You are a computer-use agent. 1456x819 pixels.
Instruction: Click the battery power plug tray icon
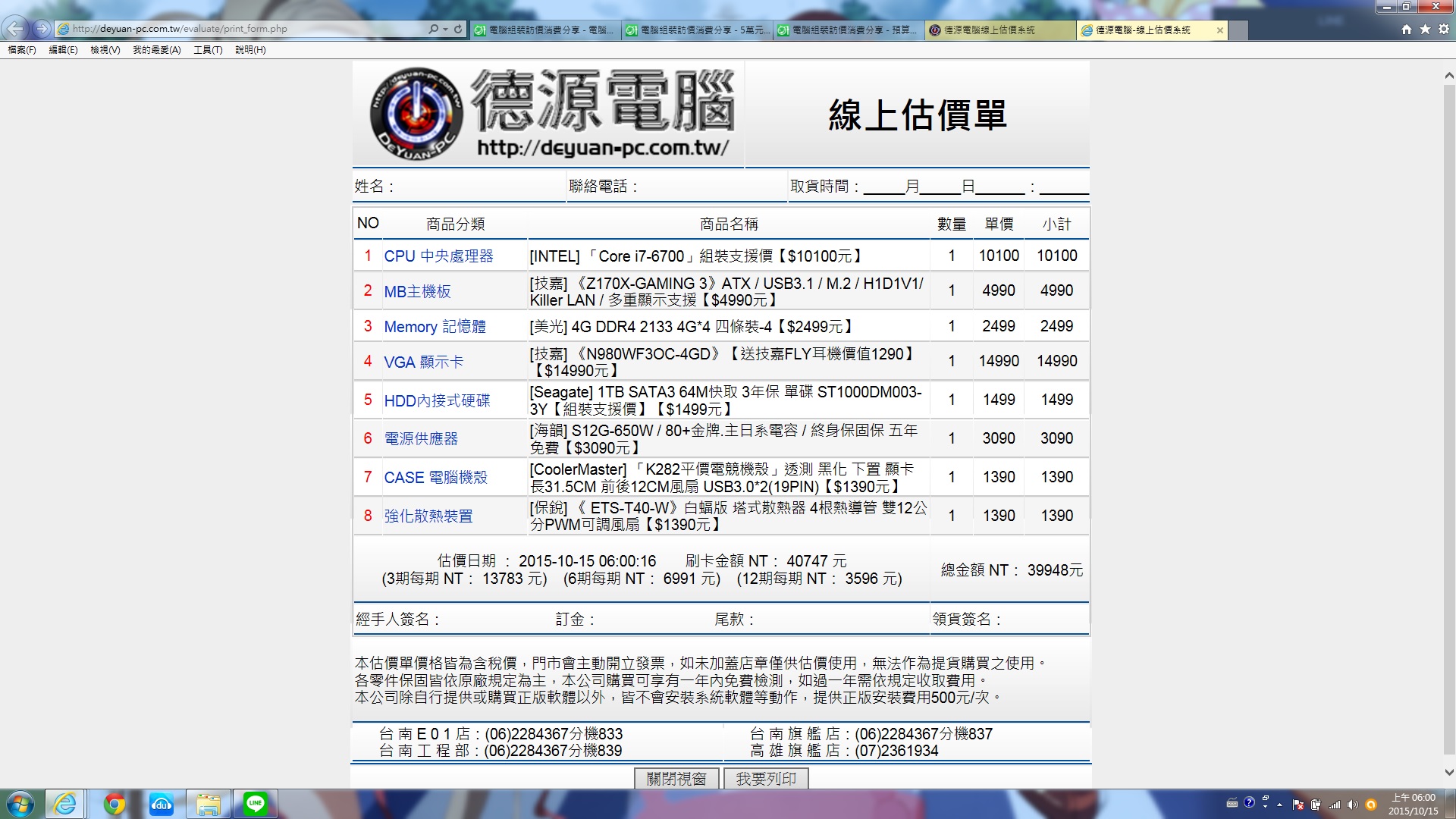(1316, 805)
